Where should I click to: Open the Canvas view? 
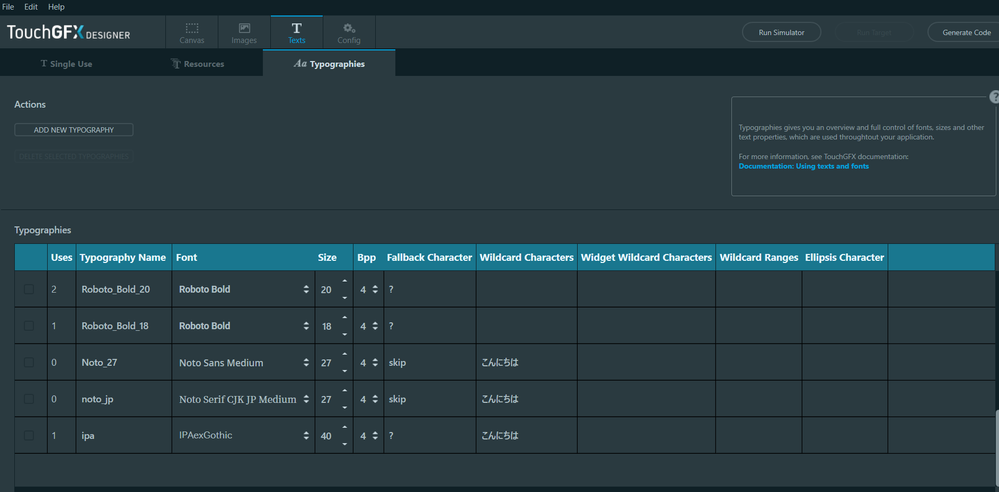(192, 33)
